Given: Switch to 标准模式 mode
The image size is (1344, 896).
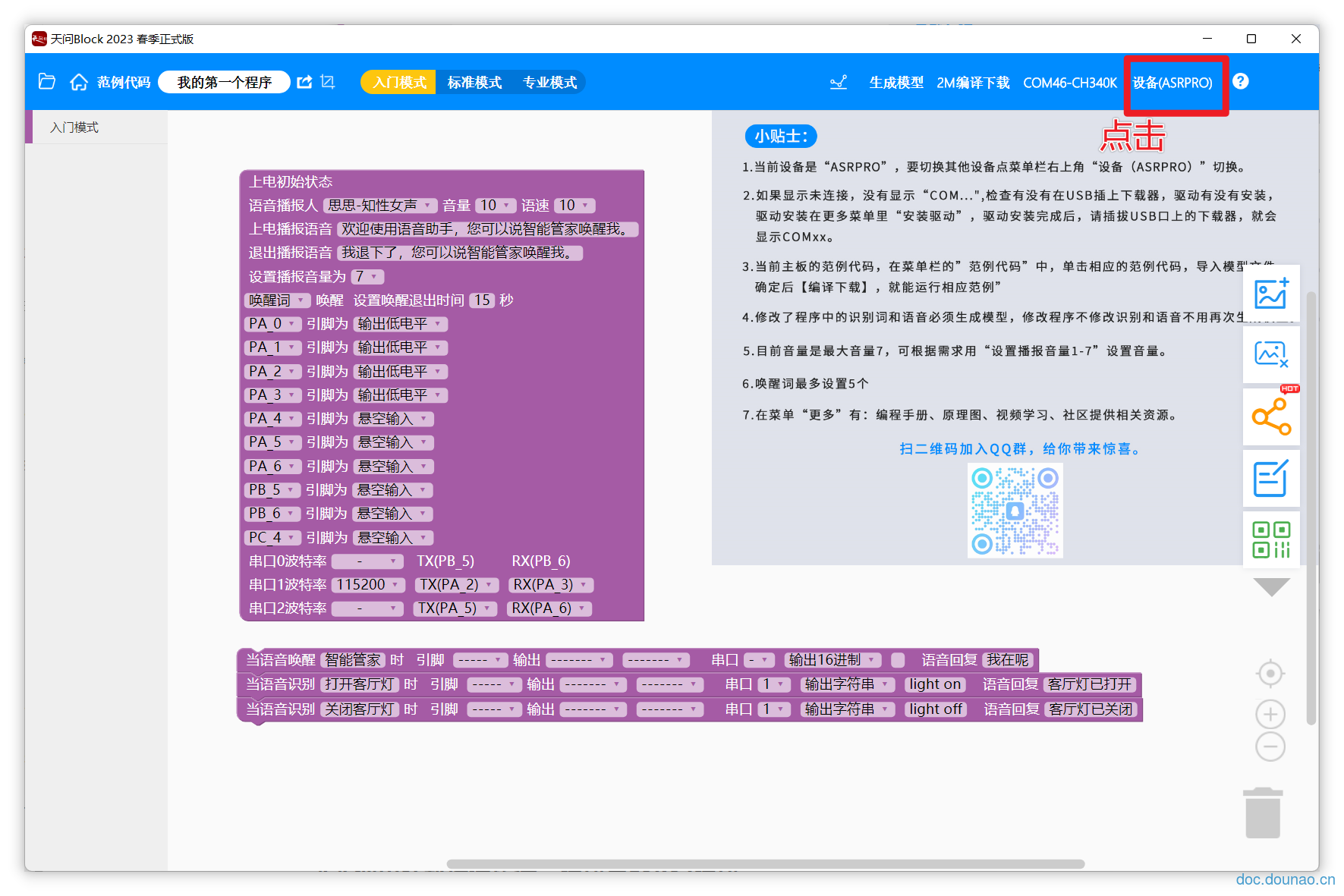Looking at the screenshot, I should click(x=474, y=82).
